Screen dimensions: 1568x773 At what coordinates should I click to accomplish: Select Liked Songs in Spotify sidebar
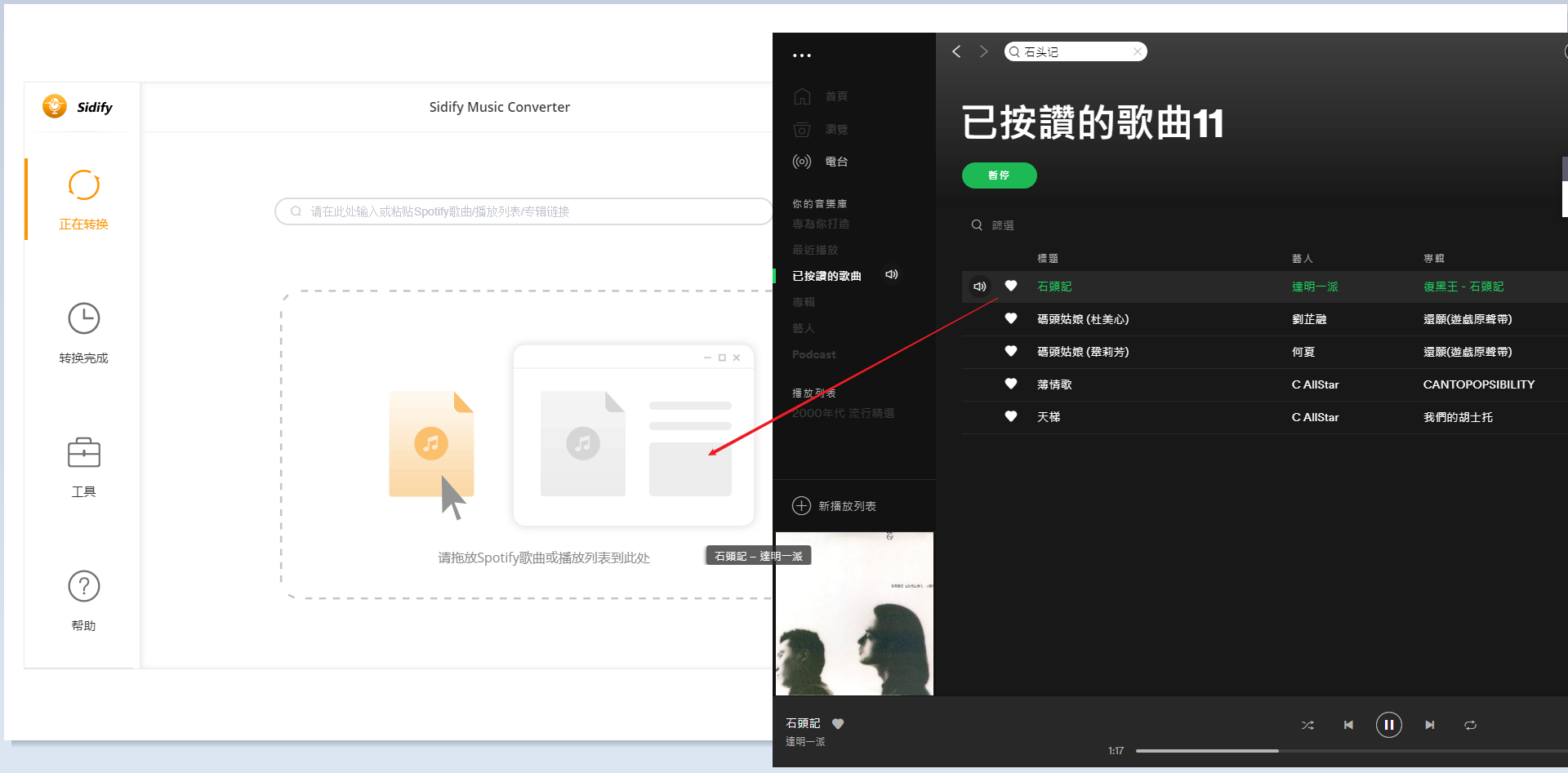pos(826,276)
